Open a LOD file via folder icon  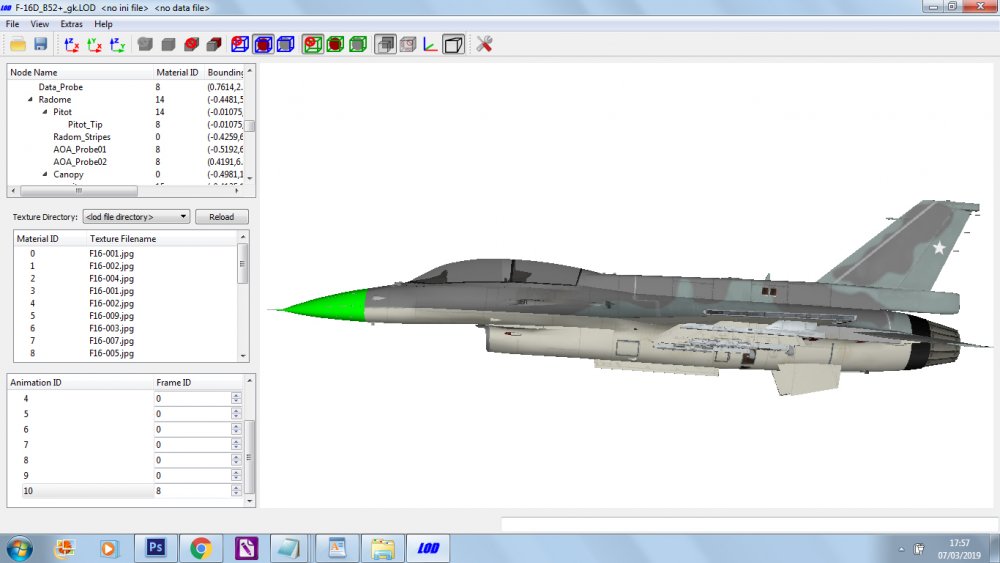[18, 44]
